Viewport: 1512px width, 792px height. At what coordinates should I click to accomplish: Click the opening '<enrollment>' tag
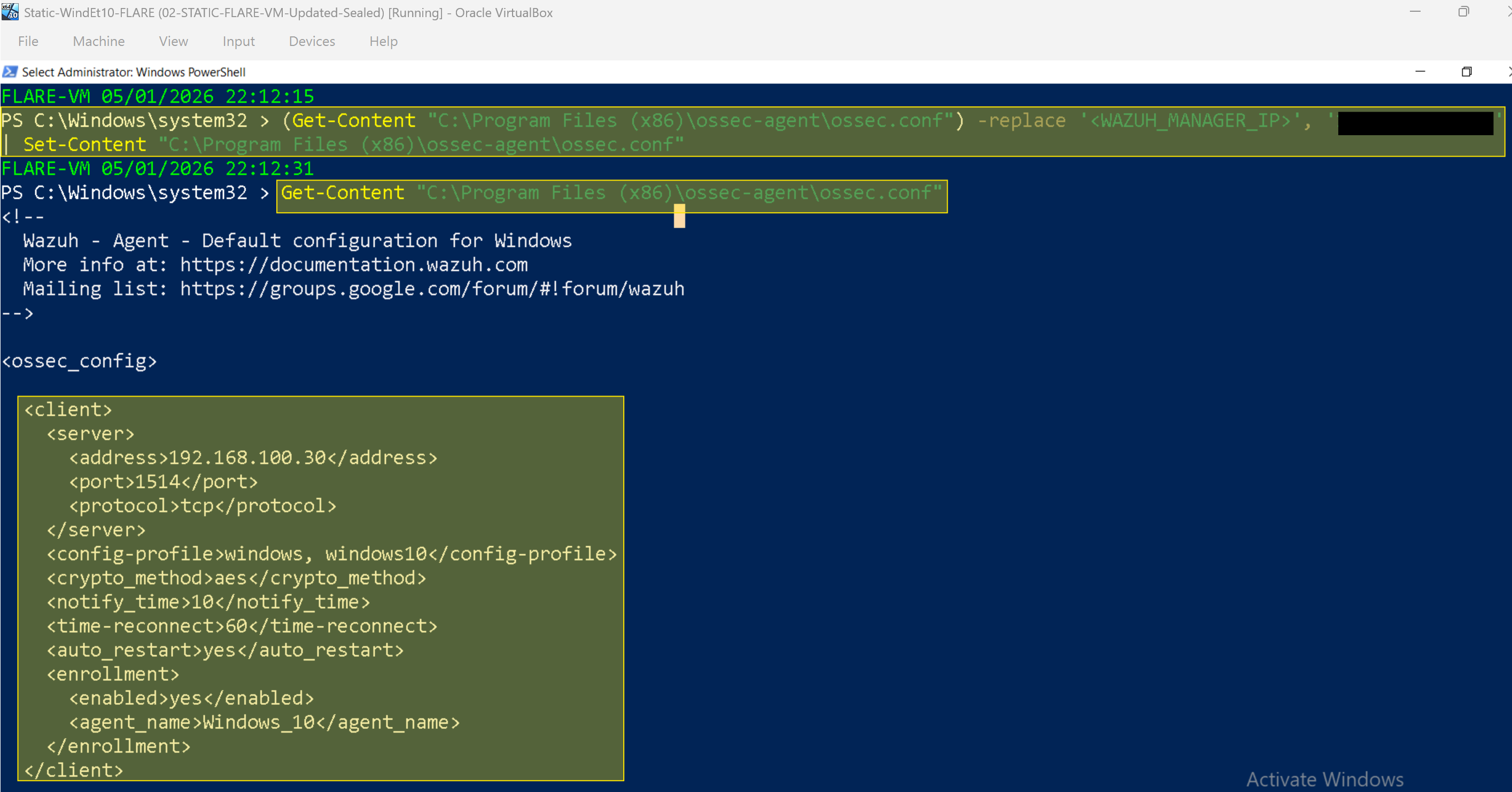pos(113,673)
